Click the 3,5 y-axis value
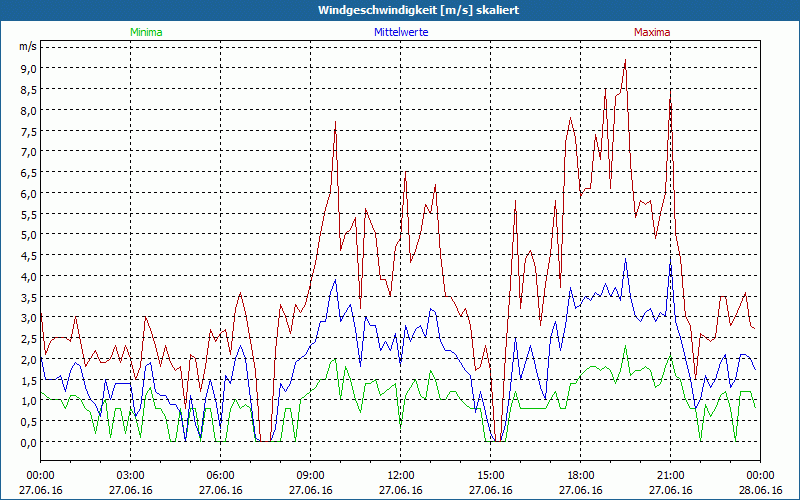This screenshot has width=800, height=500. pos(29,297)
